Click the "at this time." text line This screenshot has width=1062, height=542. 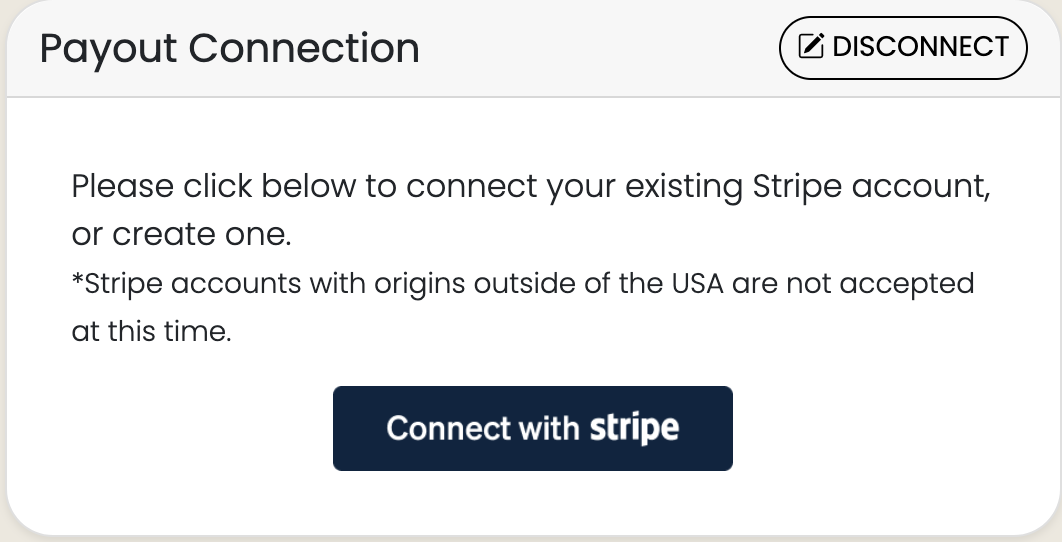(x=152, y=331)
